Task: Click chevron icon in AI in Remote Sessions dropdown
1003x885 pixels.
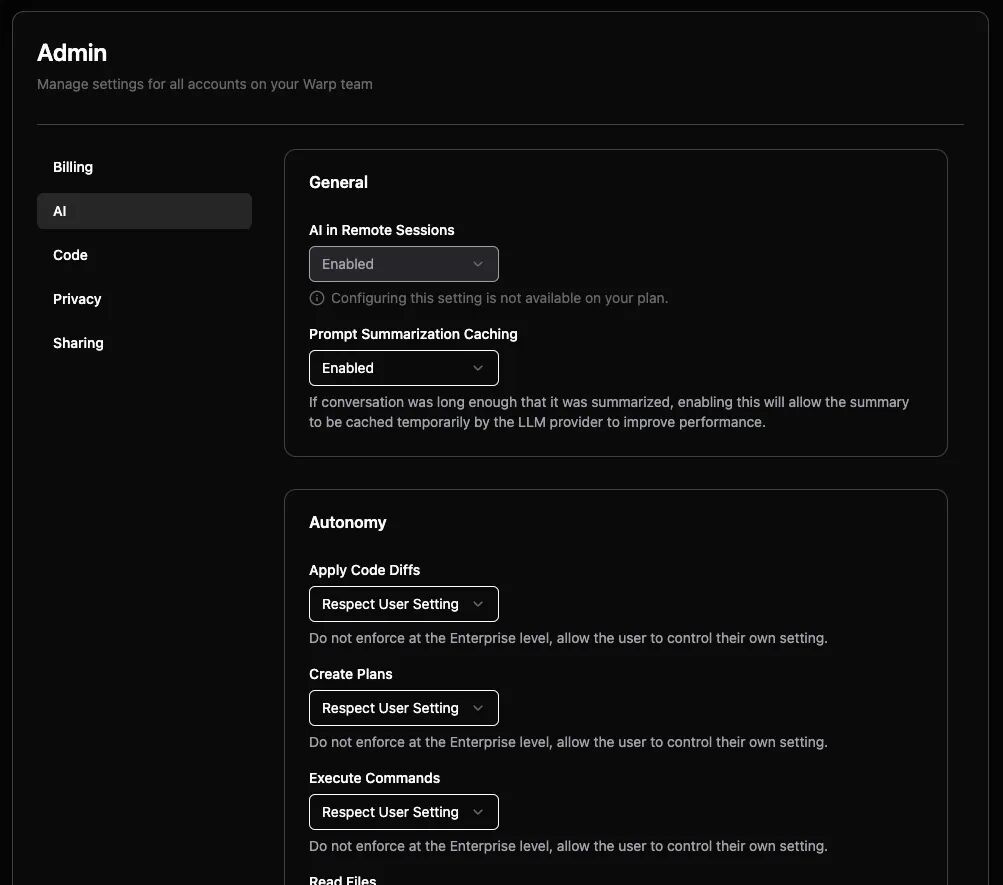Action: click(x=478, y=264)
